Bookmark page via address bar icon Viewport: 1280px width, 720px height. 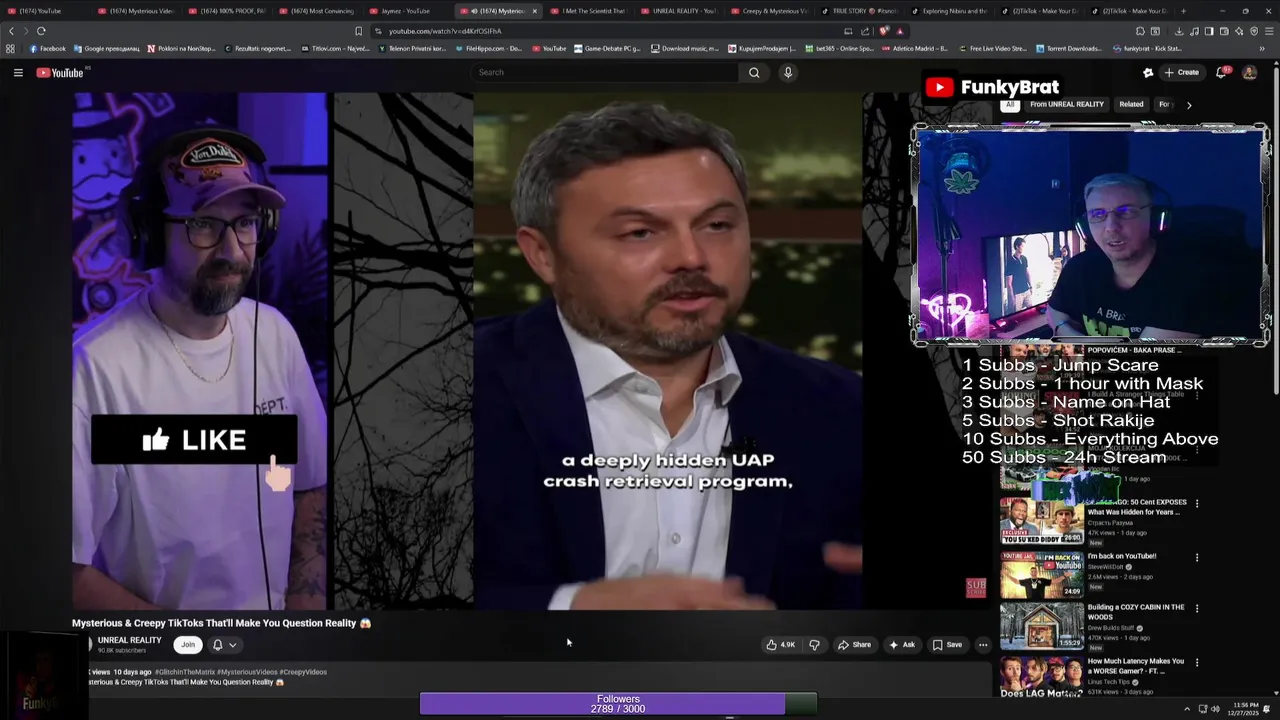click(359, 31)
